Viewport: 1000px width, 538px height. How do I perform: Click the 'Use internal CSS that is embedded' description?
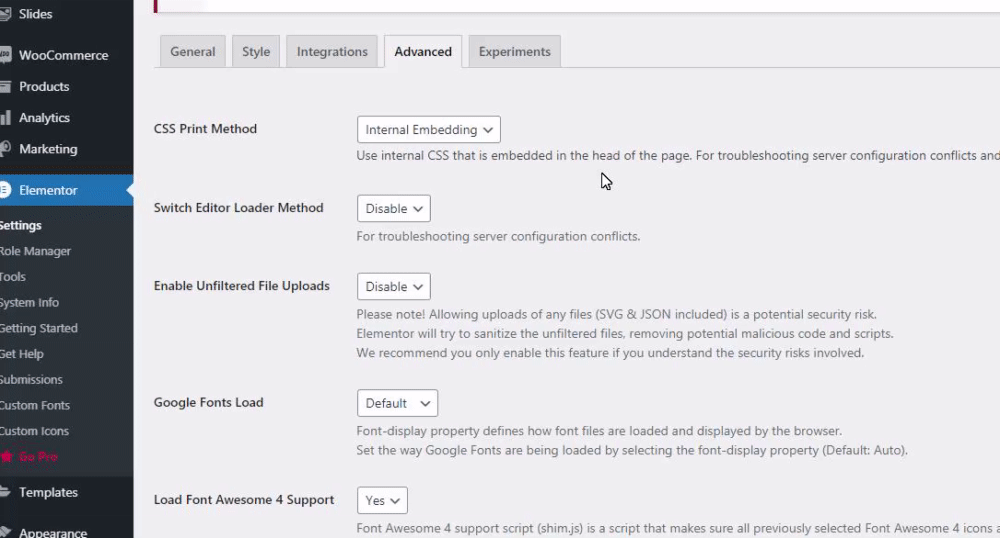point(678,155)
